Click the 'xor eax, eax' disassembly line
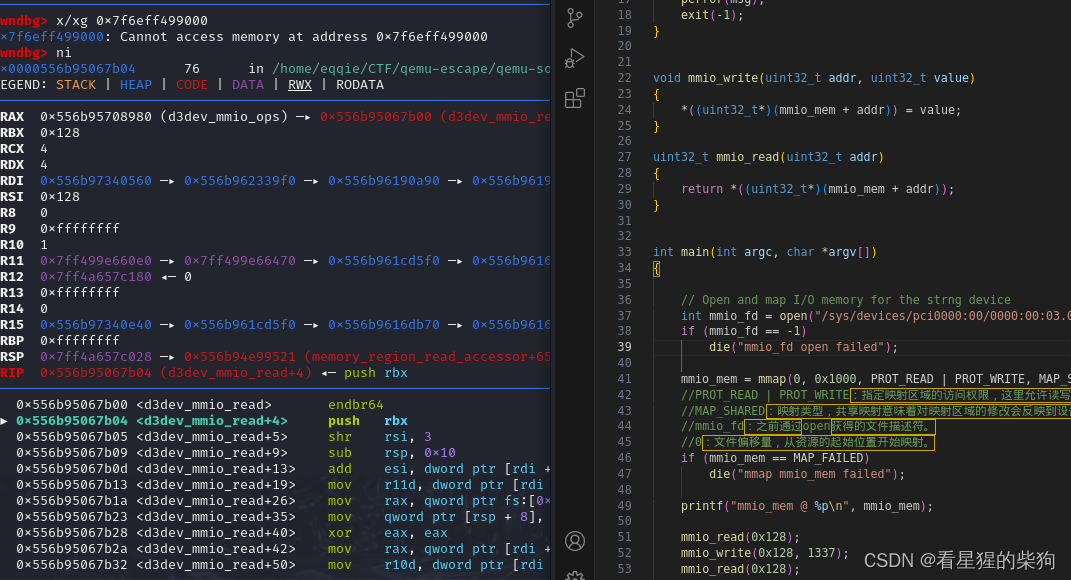1071x580 pixels. click(232, 533)
